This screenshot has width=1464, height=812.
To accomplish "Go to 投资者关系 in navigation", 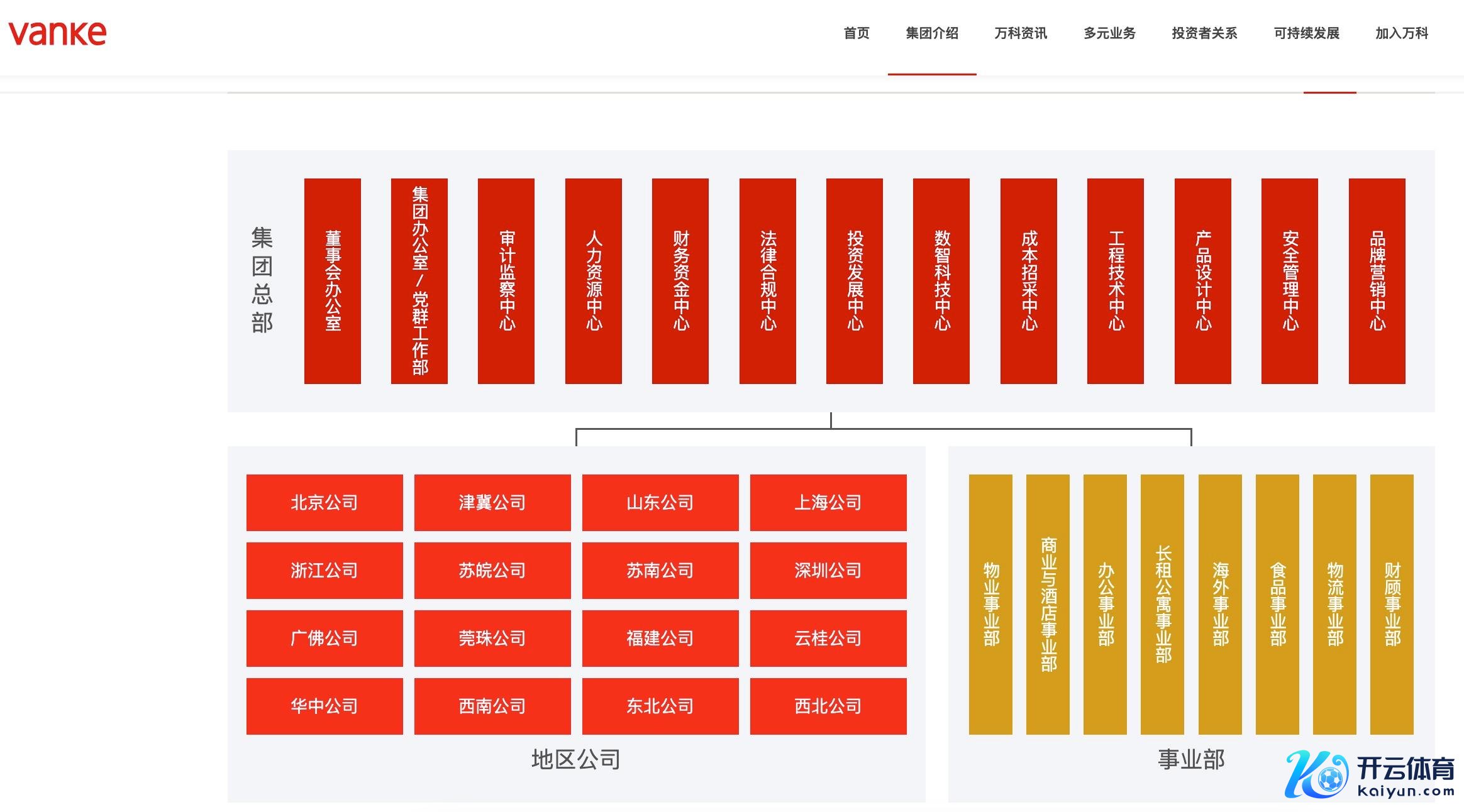I will click(1204, 33).
